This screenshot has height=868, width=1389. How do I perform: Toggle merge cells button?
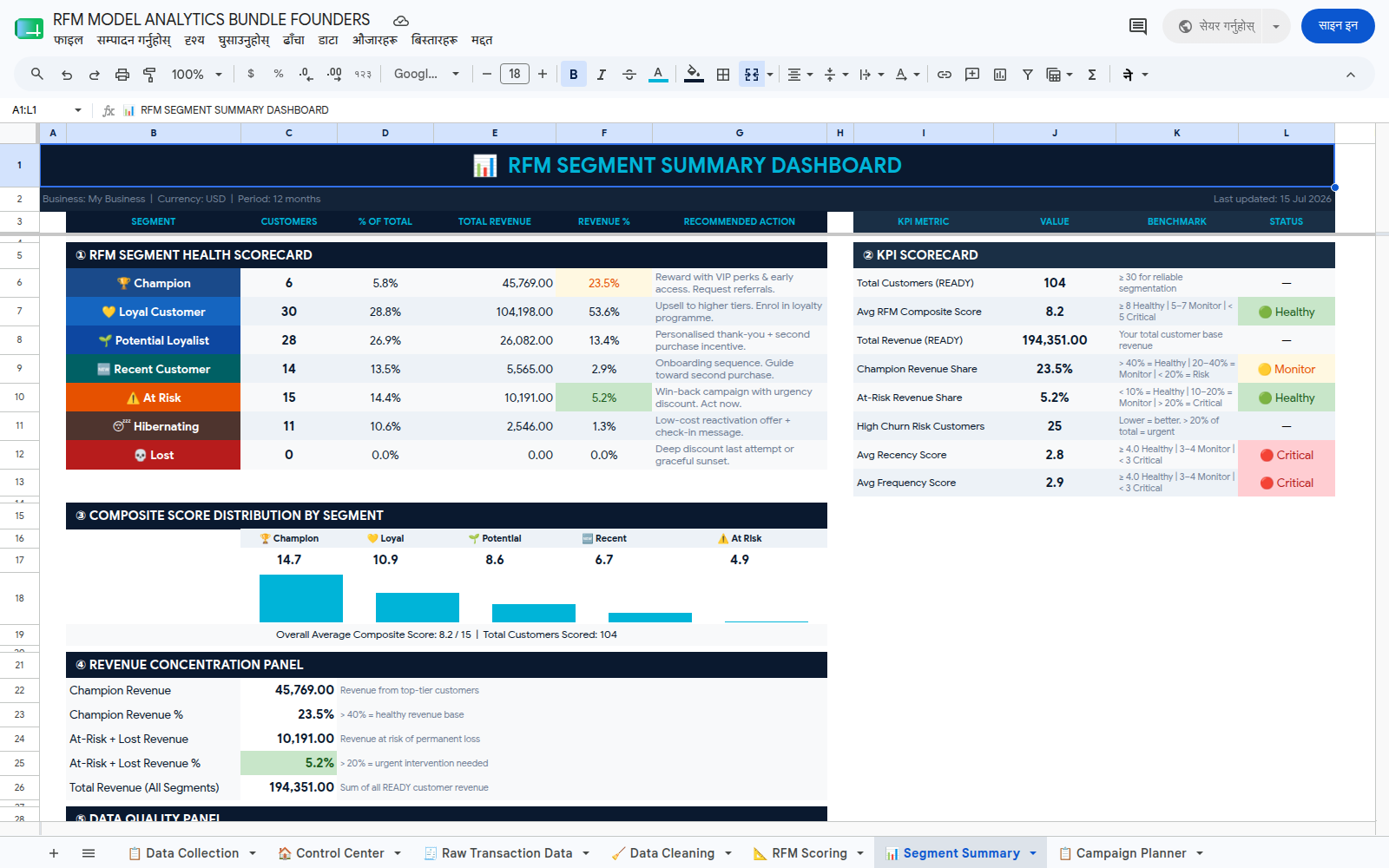coord(752,75)
